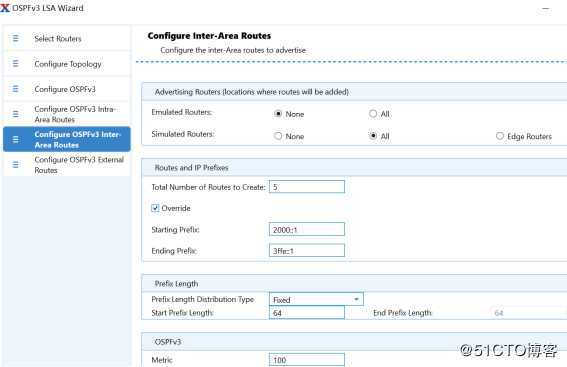The height and width of the screenshot is (367, 567).
Task: Select Configure OSPFv3 Inter-Area Routes step
Action: tap(67, 139)
